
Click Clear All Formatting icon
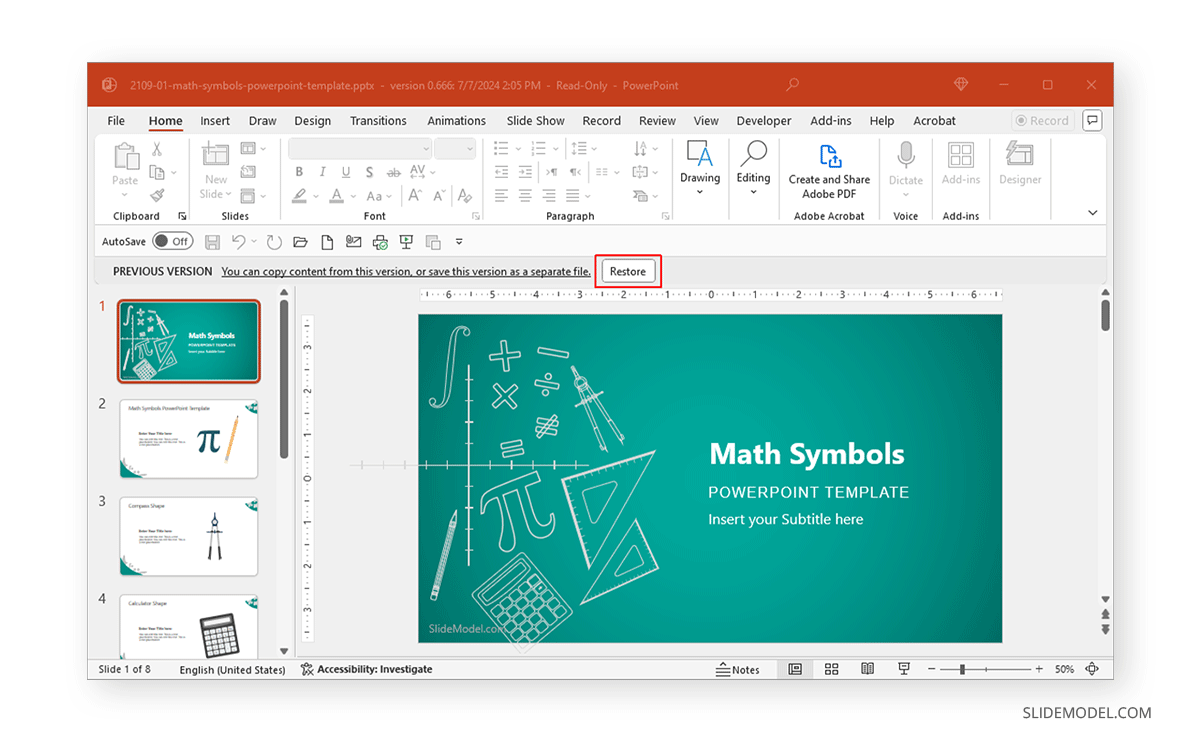465,196
